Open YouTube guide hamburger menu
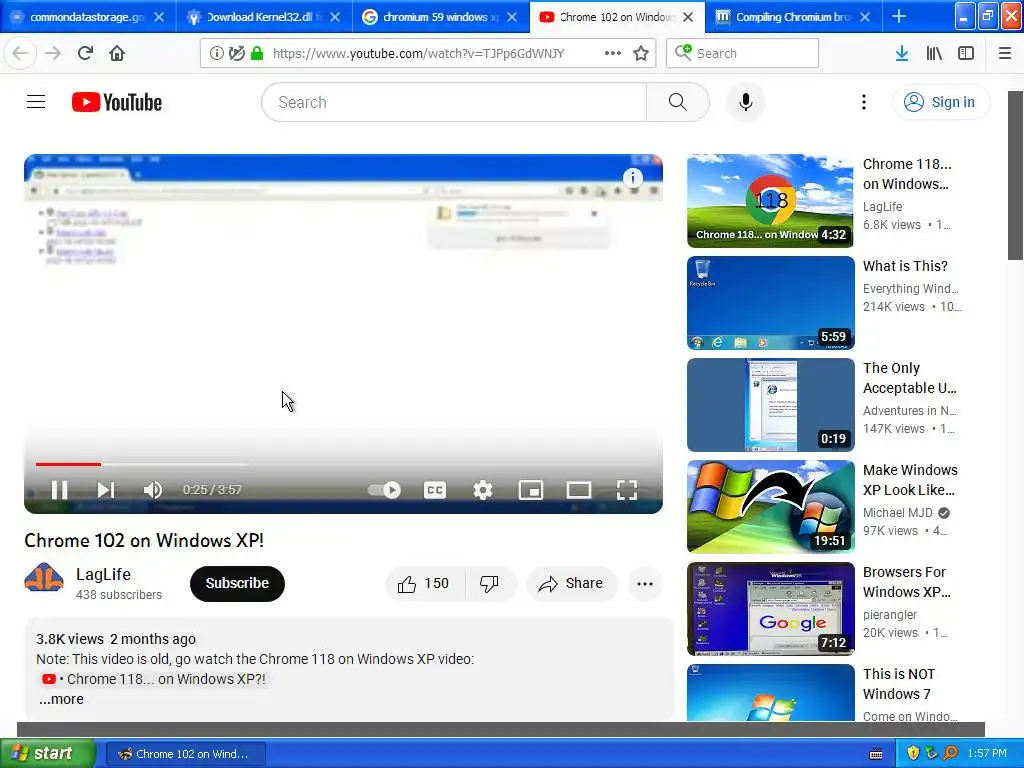The height and width of the screenshot is (768, 1024). point(36,102)
